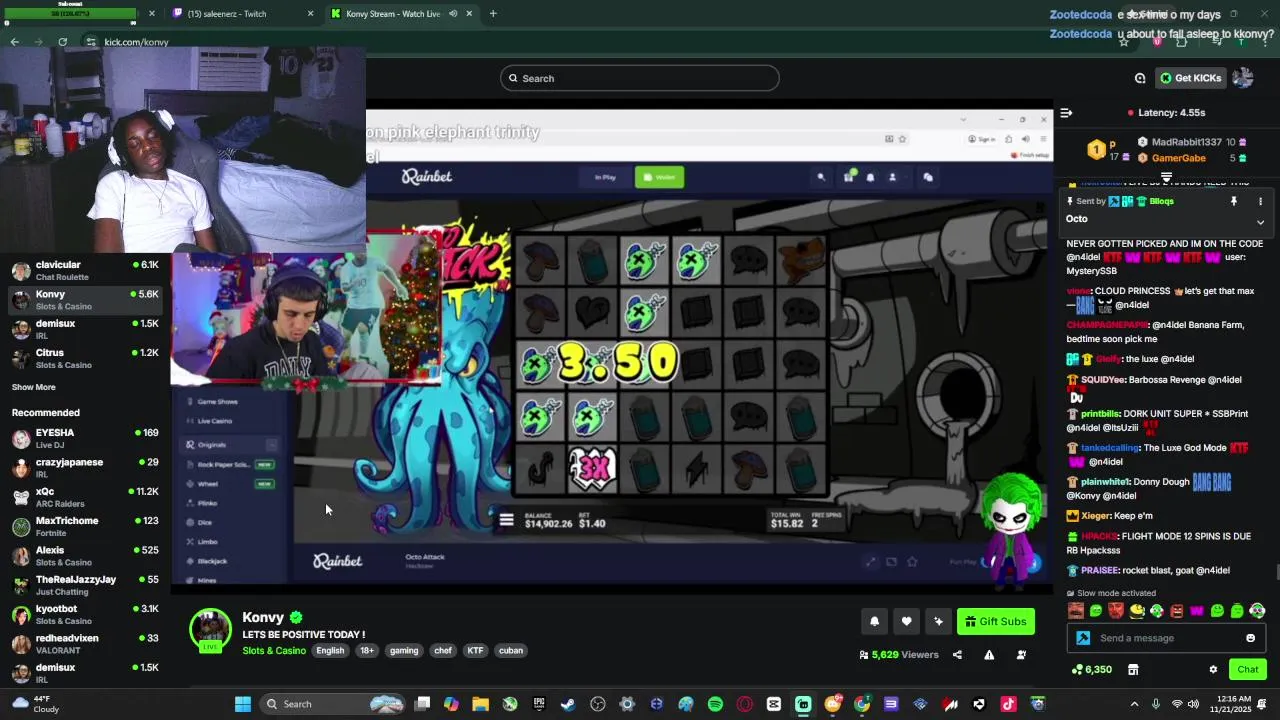Insert the purple W emote from the emote row
Viewport: 1280px width, 720px height.
coord(1197,610)
